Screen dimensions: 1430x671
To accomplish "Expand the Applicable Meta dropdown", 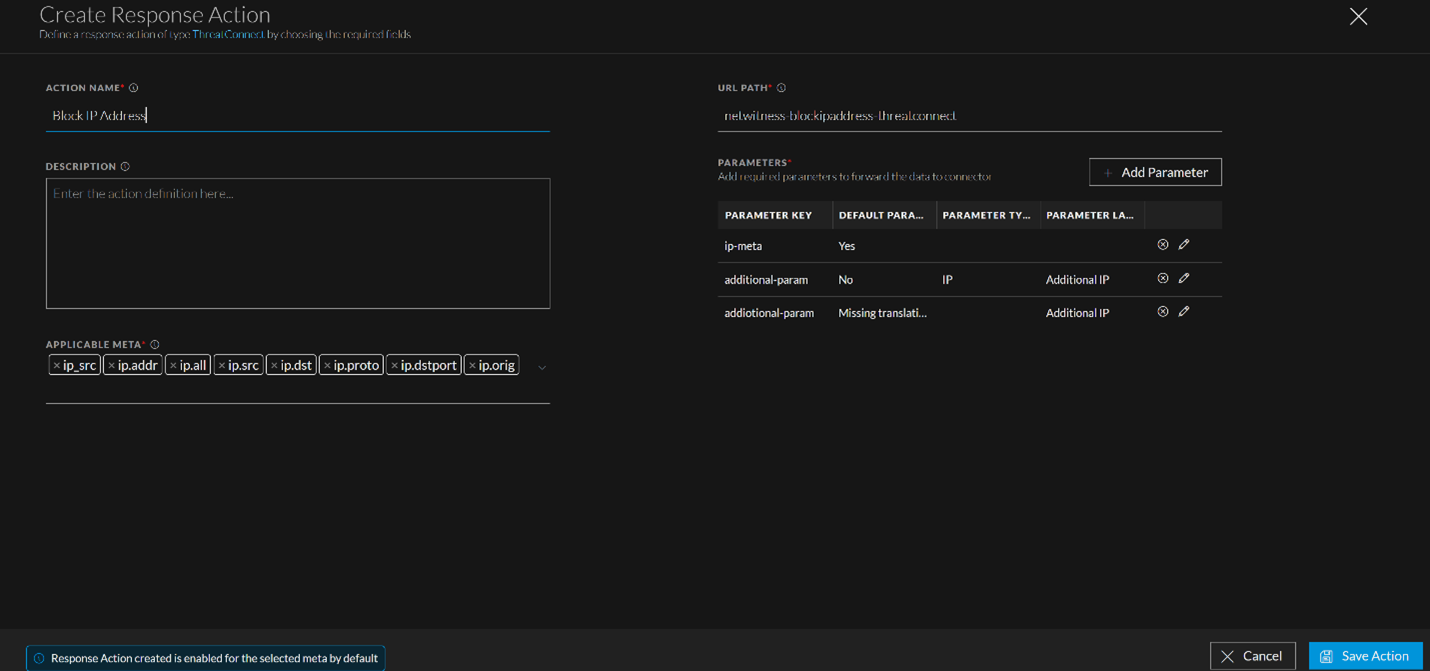I will click(542, 367).
